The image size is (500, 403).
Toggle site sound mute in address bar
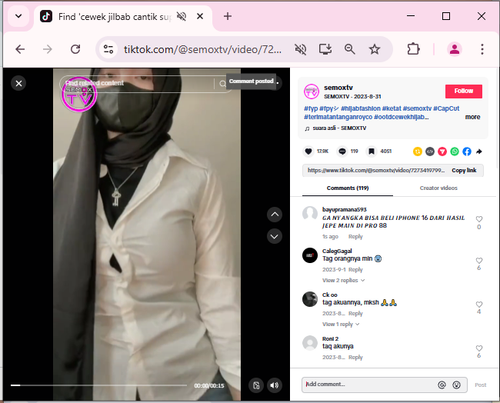(x=300, y=49)
